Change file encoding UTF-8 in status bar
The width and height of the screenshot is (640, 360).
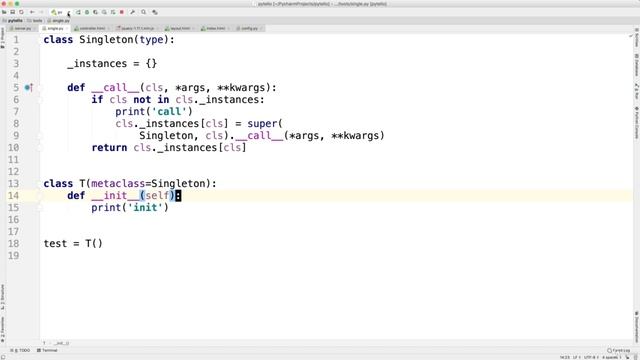[x=591, y=357]
